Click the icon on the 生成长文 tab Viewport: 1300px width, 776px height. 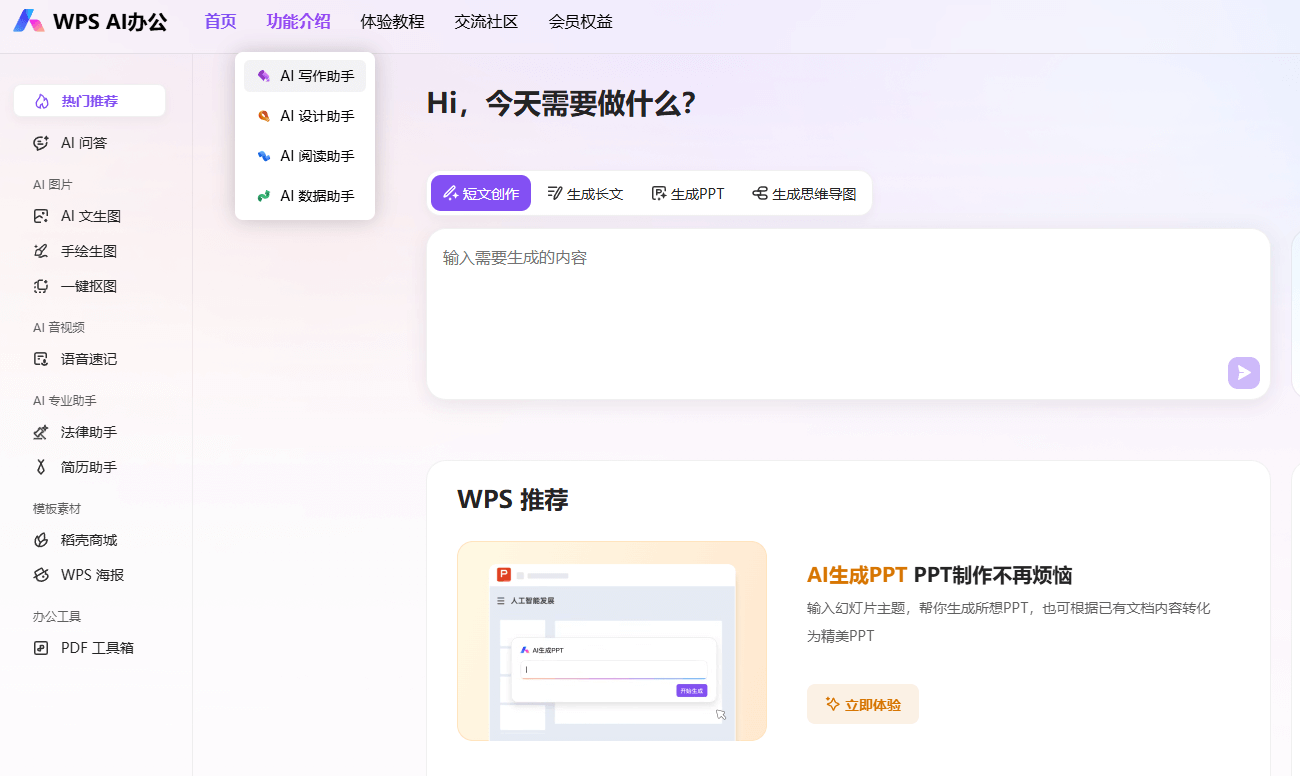tap(555, 194)
